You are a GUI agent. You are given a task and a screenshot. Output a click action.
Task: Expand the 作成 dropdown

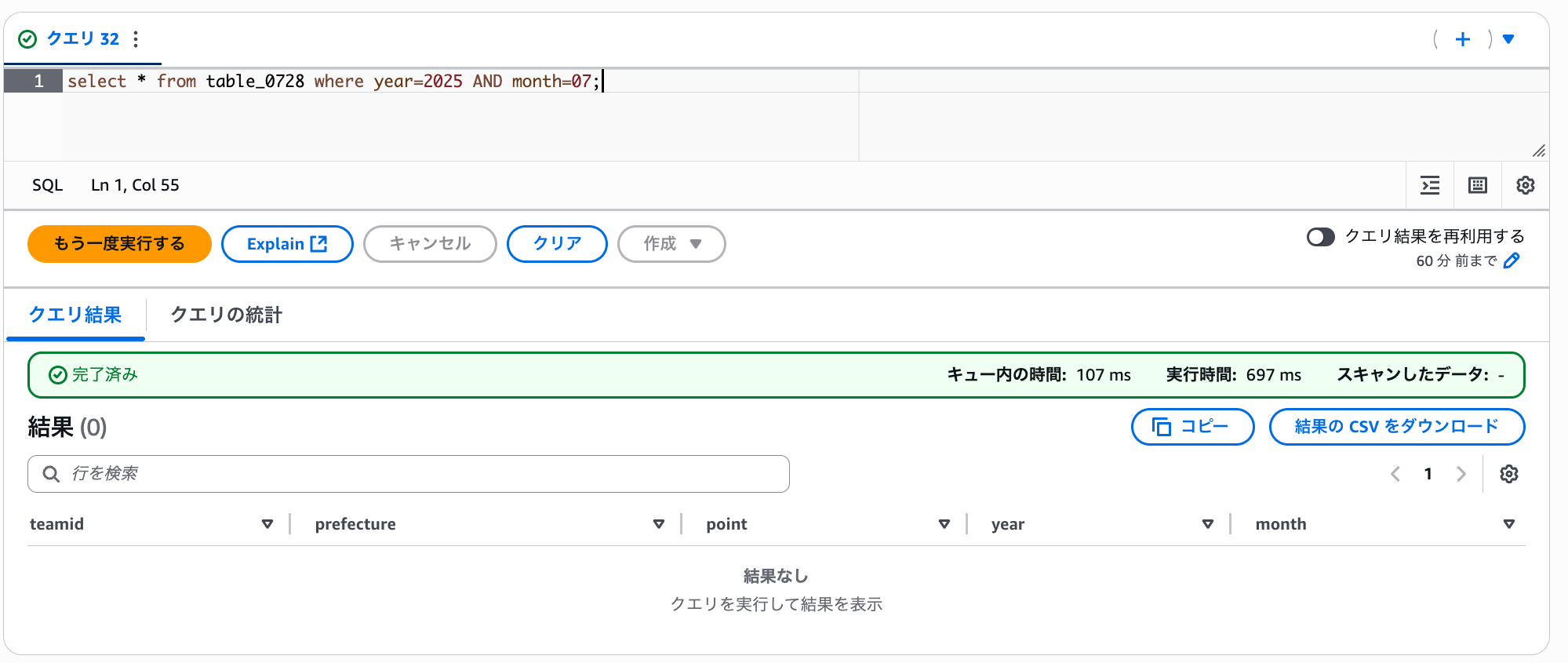pyautogui.click(x=671, y=244)
